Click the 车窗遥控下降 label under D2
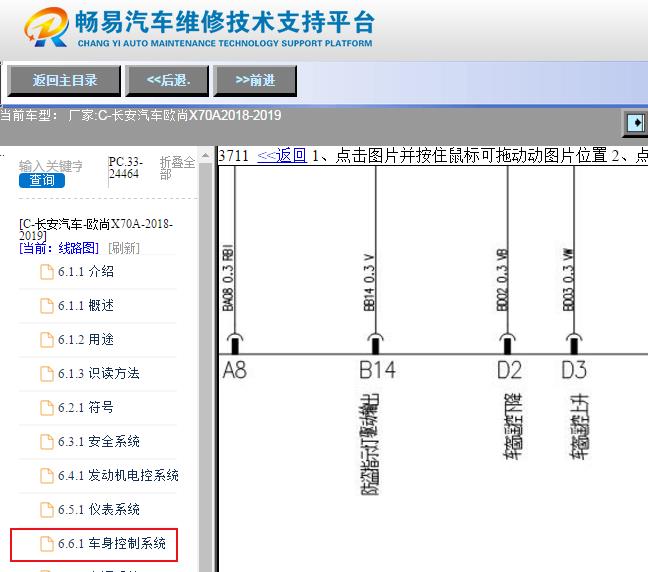648x572 pixels. coord(513,426)
